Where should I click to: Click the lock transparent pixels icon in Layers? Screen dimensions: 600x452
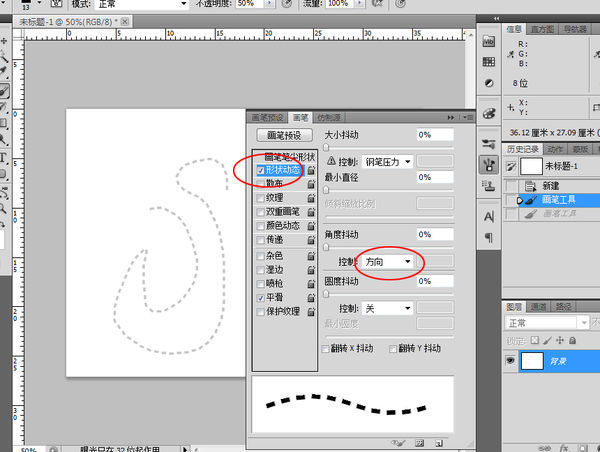pyautogui.click(x=535, y=340)
